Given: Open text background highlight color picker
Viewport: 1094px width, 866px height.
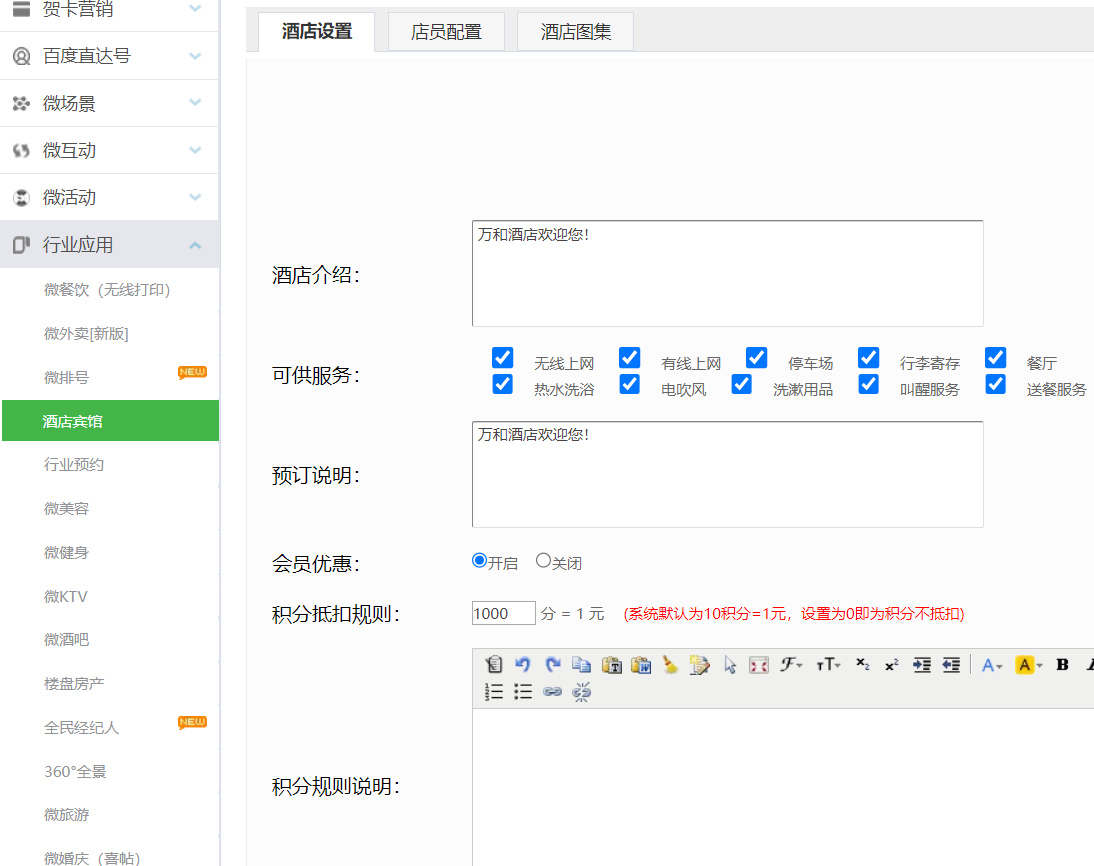Looking at the screenshot, I should point(1029,664).
